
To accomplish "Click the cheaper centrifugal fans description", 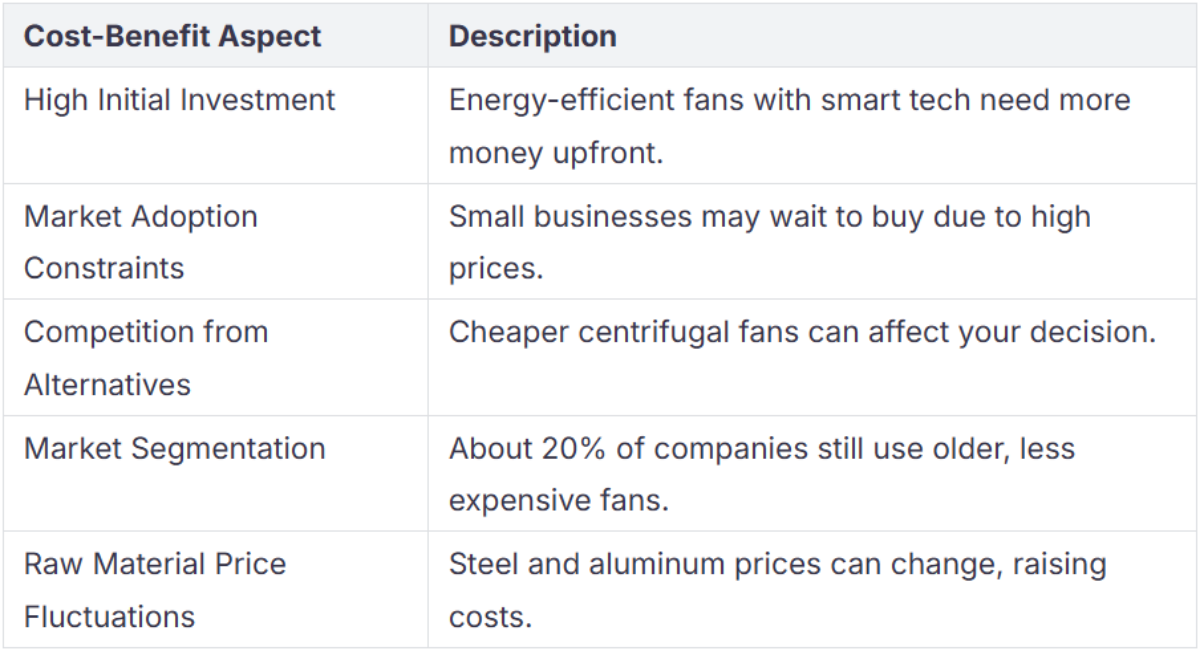I will pyautogui.click(x=802, y=332).
